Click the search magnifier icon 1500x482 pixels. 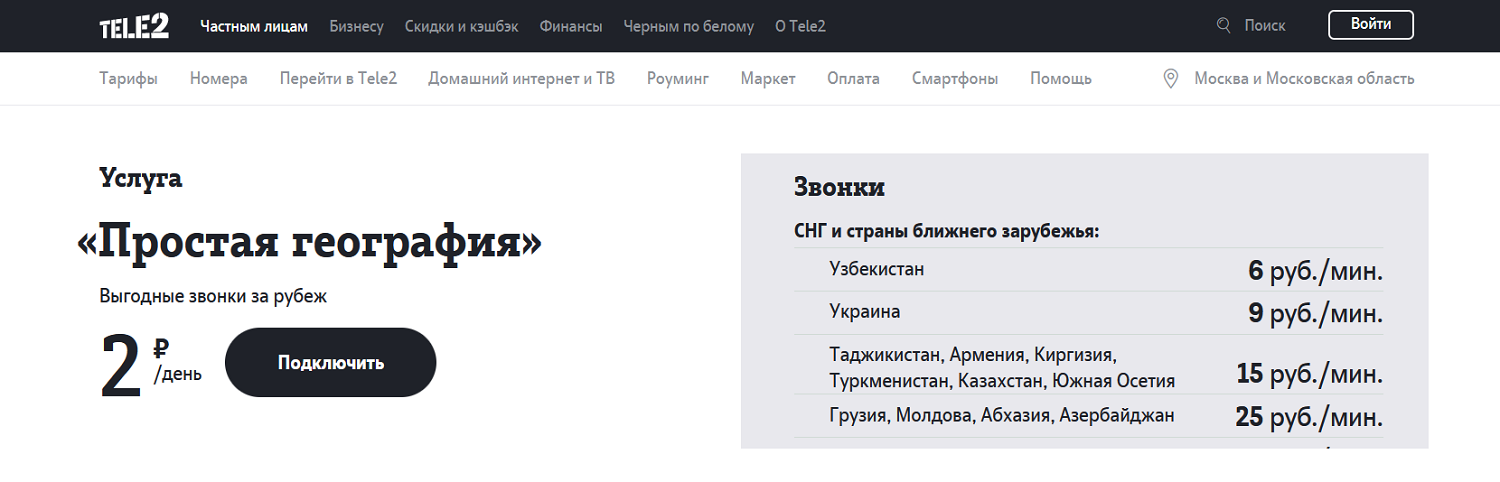[x=1224, y=26]
